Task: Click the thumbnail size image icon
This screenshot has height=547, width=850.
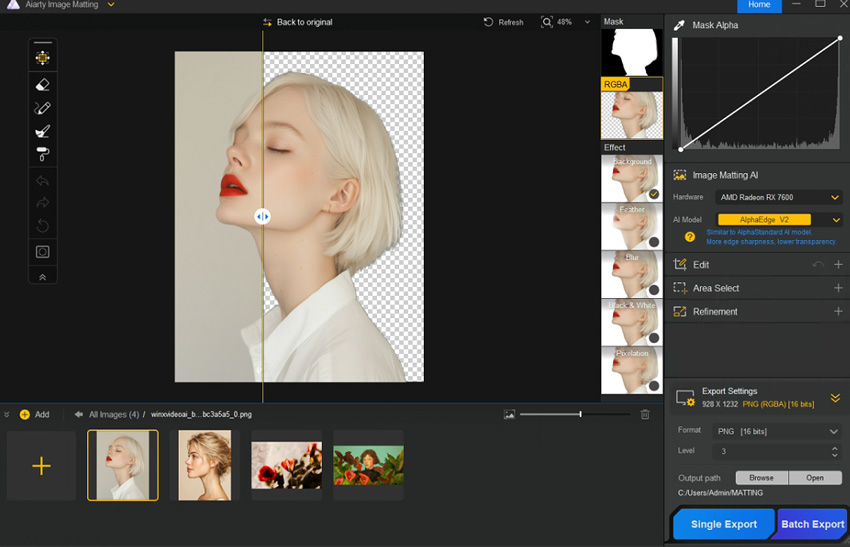Action: pyautogui.click(x=509, y=415)
